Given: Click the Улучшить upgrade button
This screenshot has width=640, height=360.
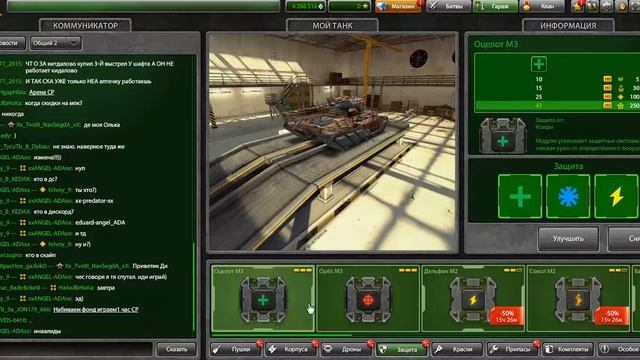Looking at the screenshot, I should point(568,238).
